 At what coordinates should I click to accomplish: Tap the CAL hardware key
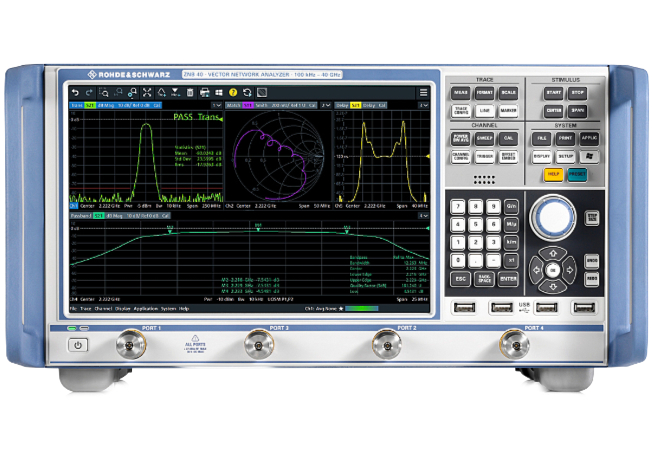click(508, 138)
